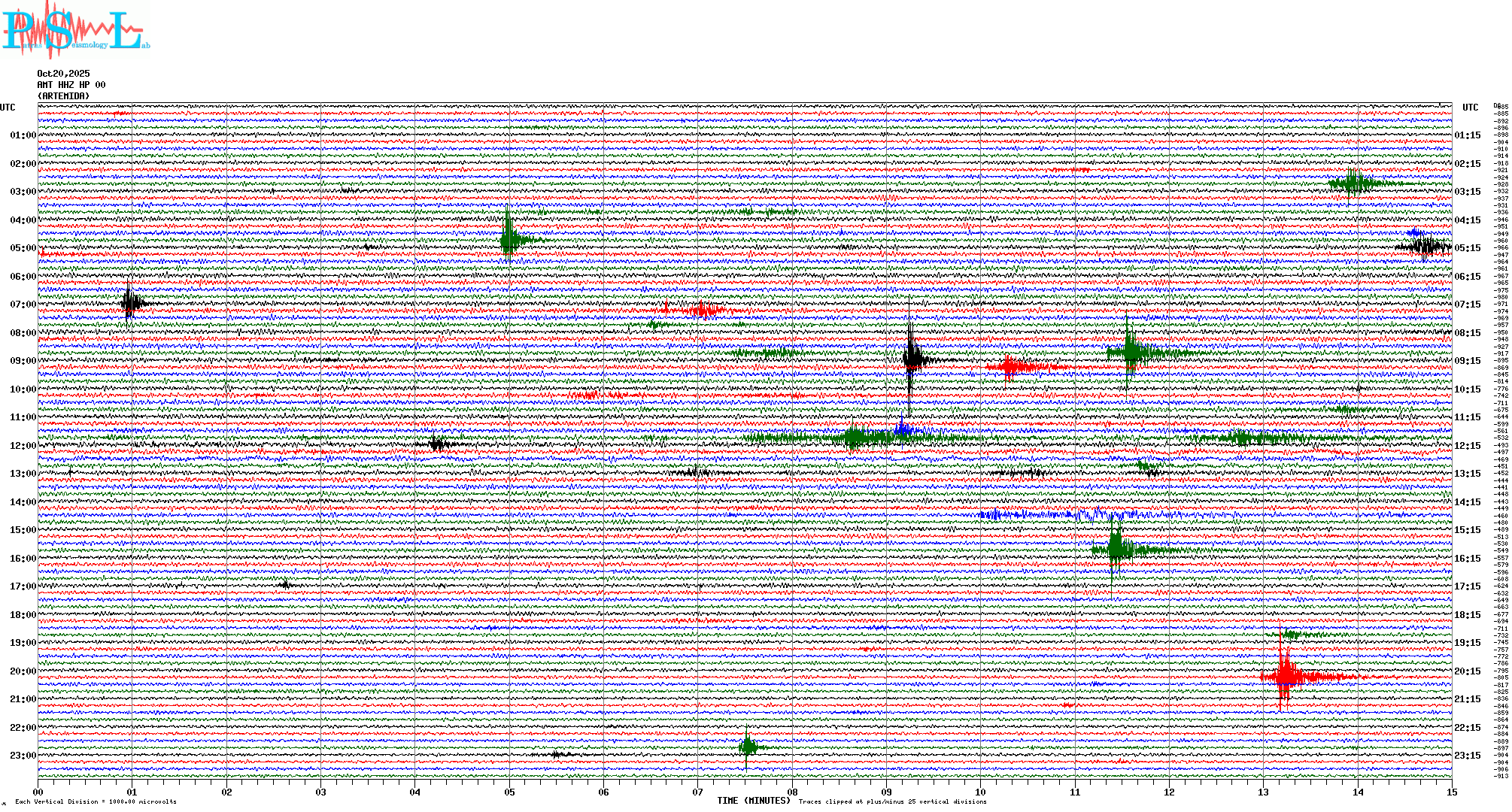The height and width of the screenshot is (812, 1512).
Task: Click the black event at 07:00 trace start
Action: pyautogui.click(x=131, y=304)
